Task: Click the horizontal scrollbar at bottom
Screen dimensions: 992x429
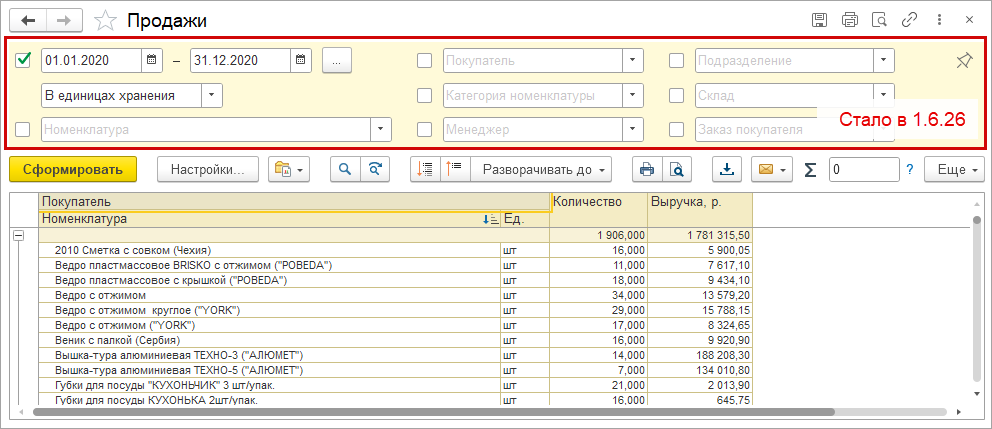Action: (434, 412)
